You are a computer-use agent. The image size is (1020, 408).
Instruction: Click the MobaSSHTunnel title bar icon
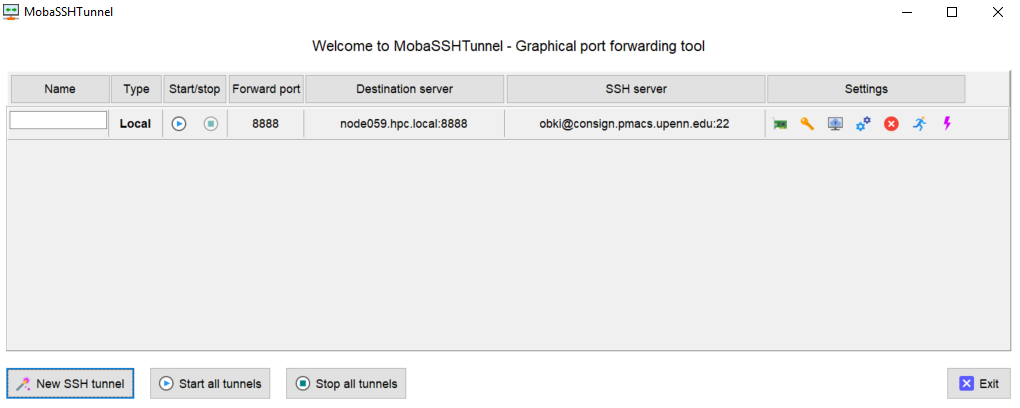tap(12, 12)
